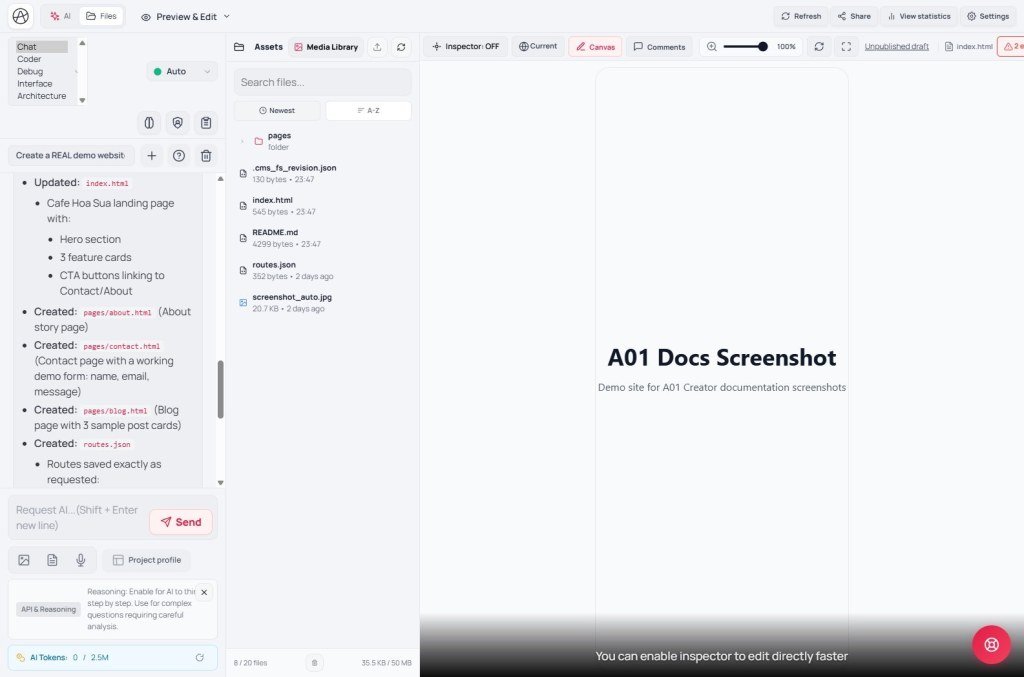Focus the Search files field
Image resolution: width=1024 pixels, height=677 pixels.
click(x=323, y=82)
